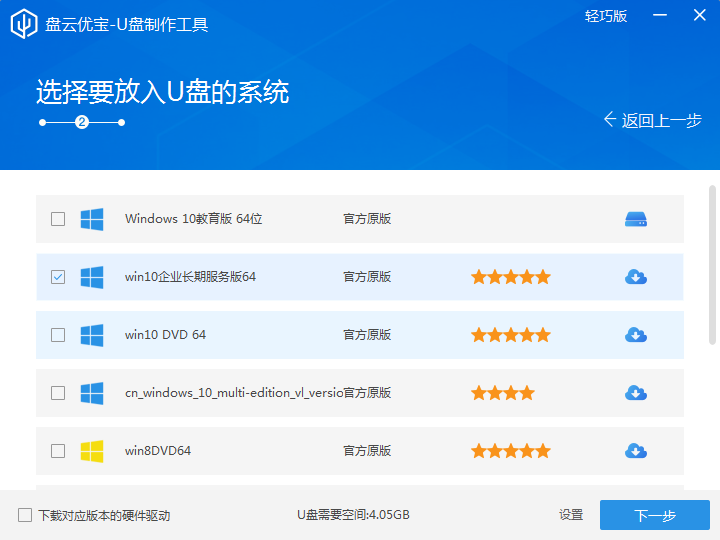Click the cloud download icon for cn_windows_10_multi-edition

pos(636,393)
